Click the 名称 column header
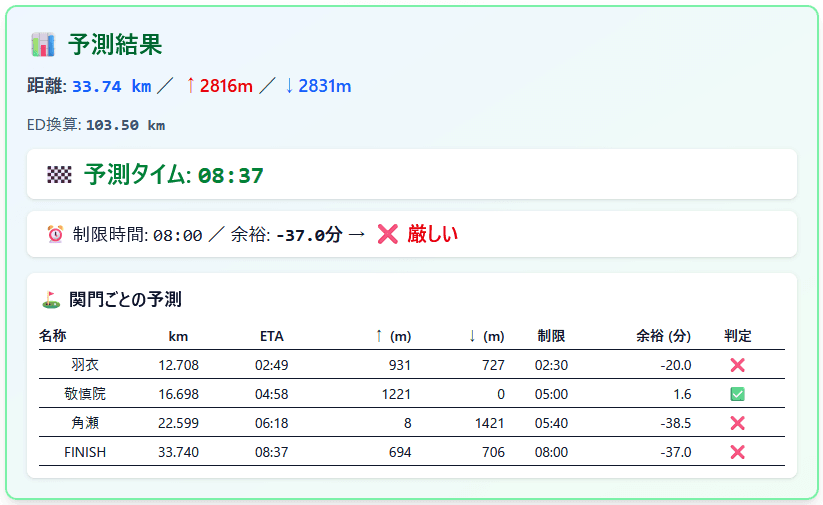This screenshot has height=505, width=823. click(52, 336)
